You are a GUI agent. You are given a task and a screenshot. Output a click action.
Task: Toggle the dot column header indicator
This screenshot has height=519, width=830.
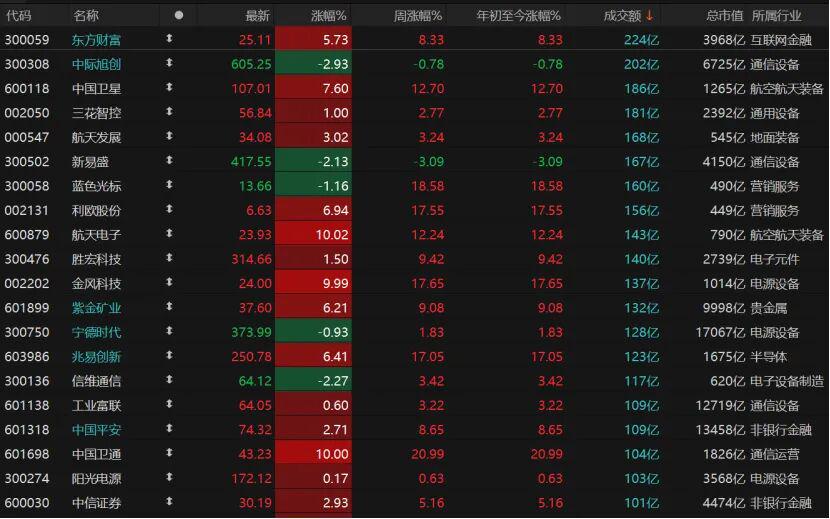tap(179, 15)
